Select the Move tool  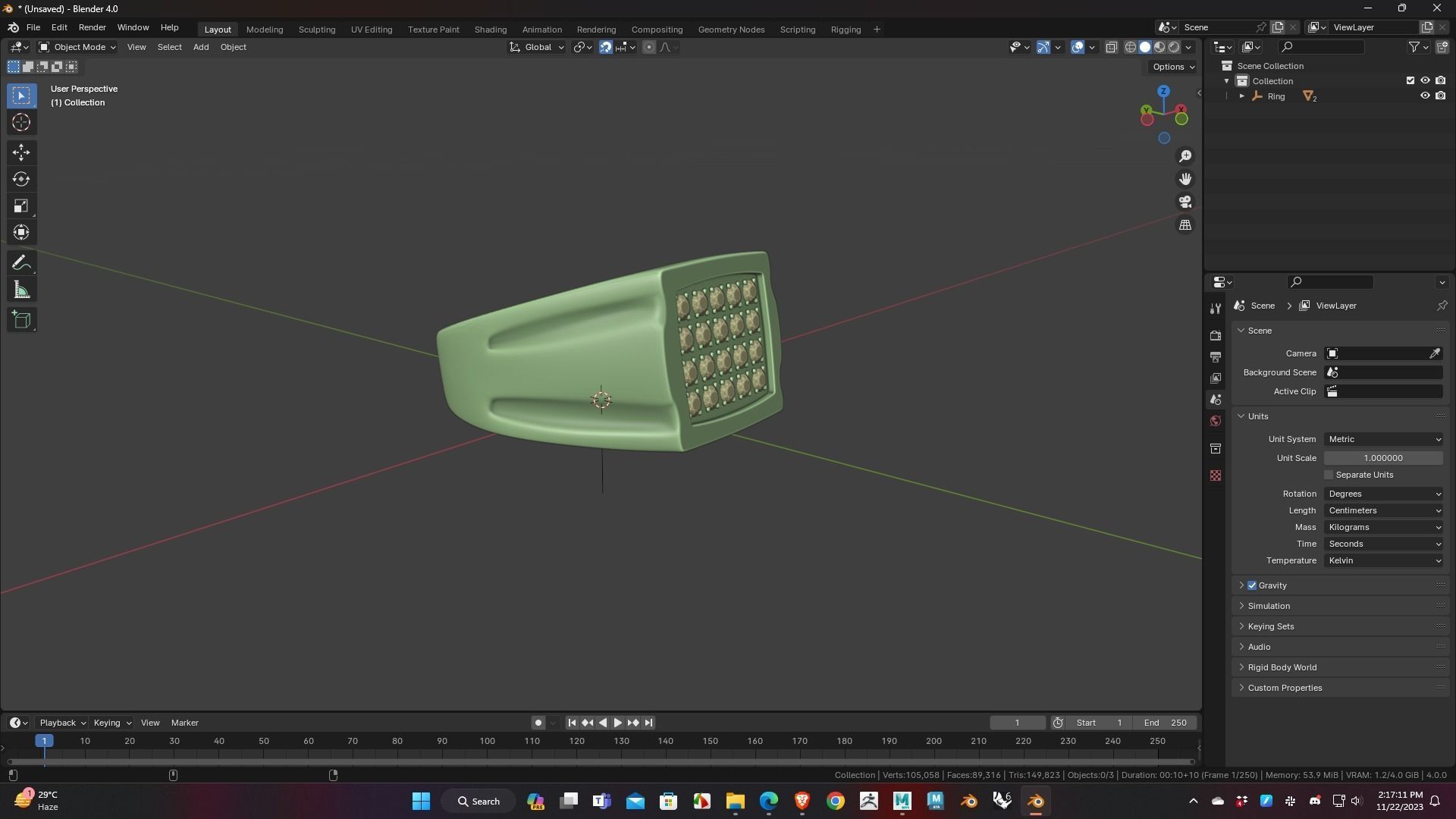tap(21, 152)
